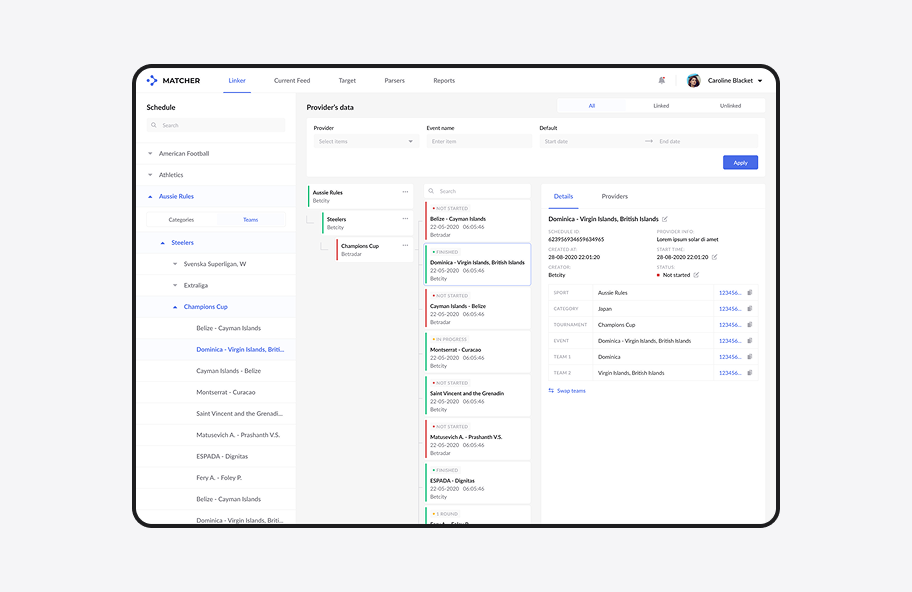Click the Apply button
This screenshot has width=912, height=592.
[740, 162]
